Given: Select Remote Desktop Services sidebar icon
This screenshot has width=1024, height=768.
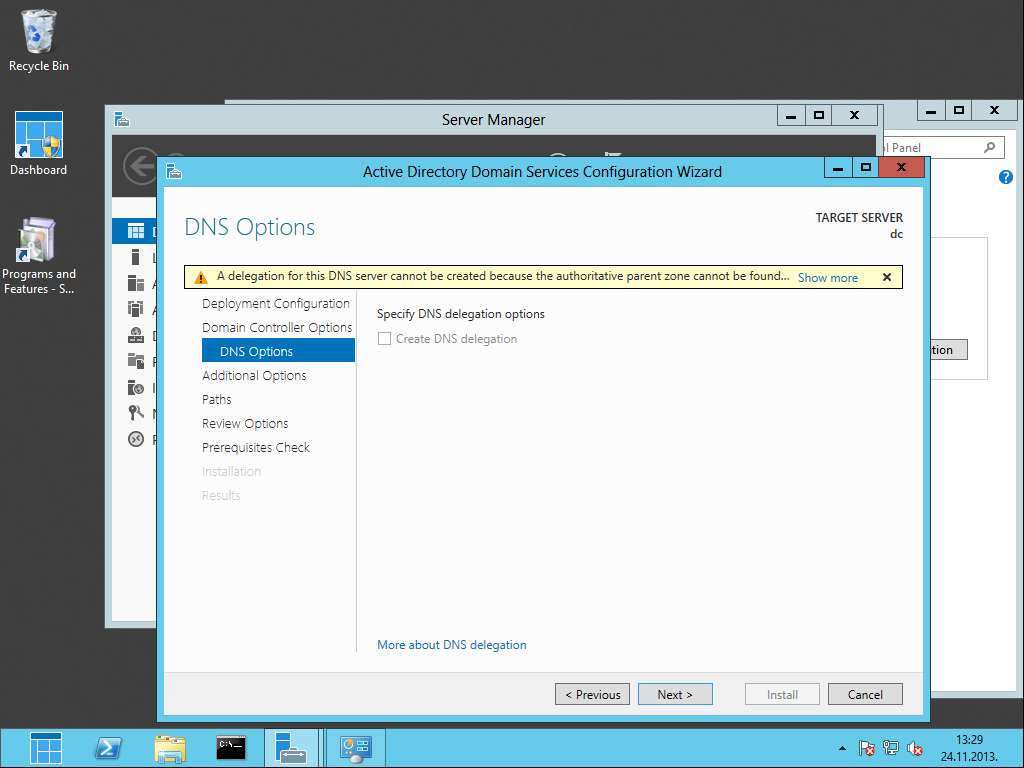Looking at the screenshot, I should [x=136, y=439].
